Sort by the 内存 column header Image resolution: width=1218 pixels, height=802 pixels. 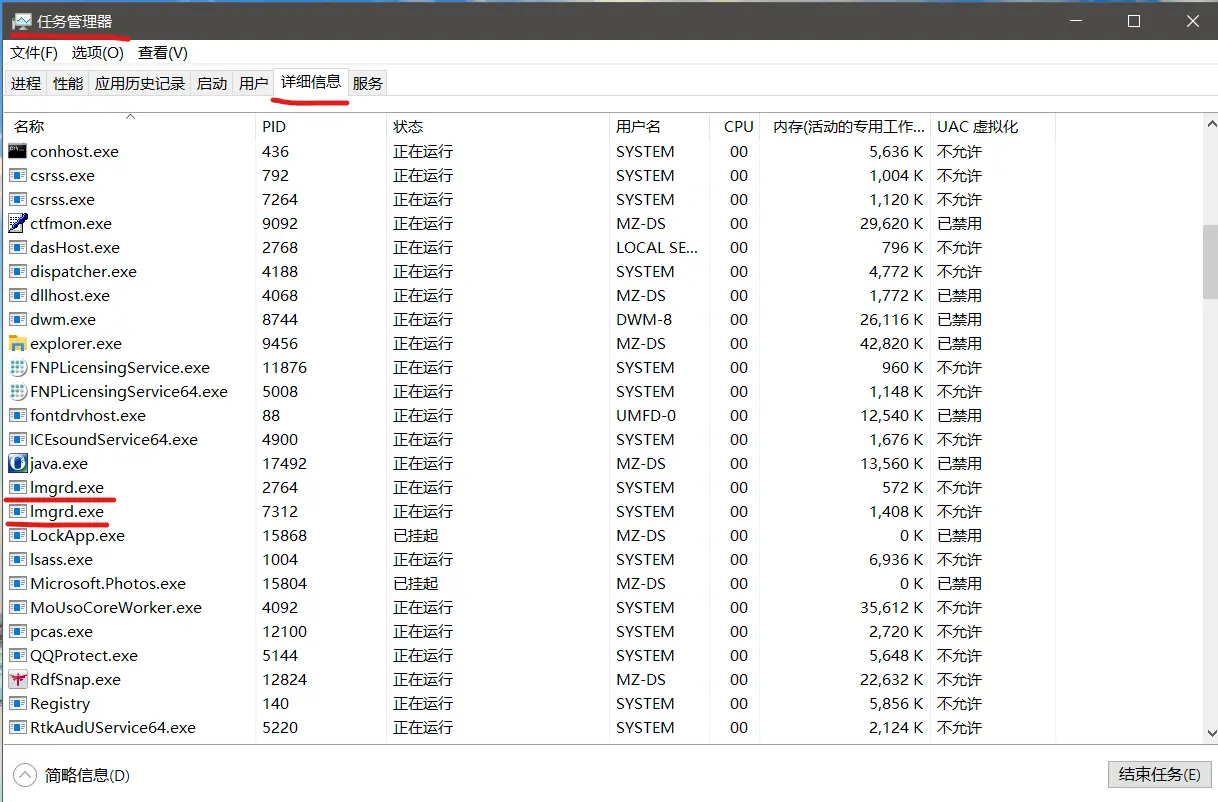(x=847, y=127)
